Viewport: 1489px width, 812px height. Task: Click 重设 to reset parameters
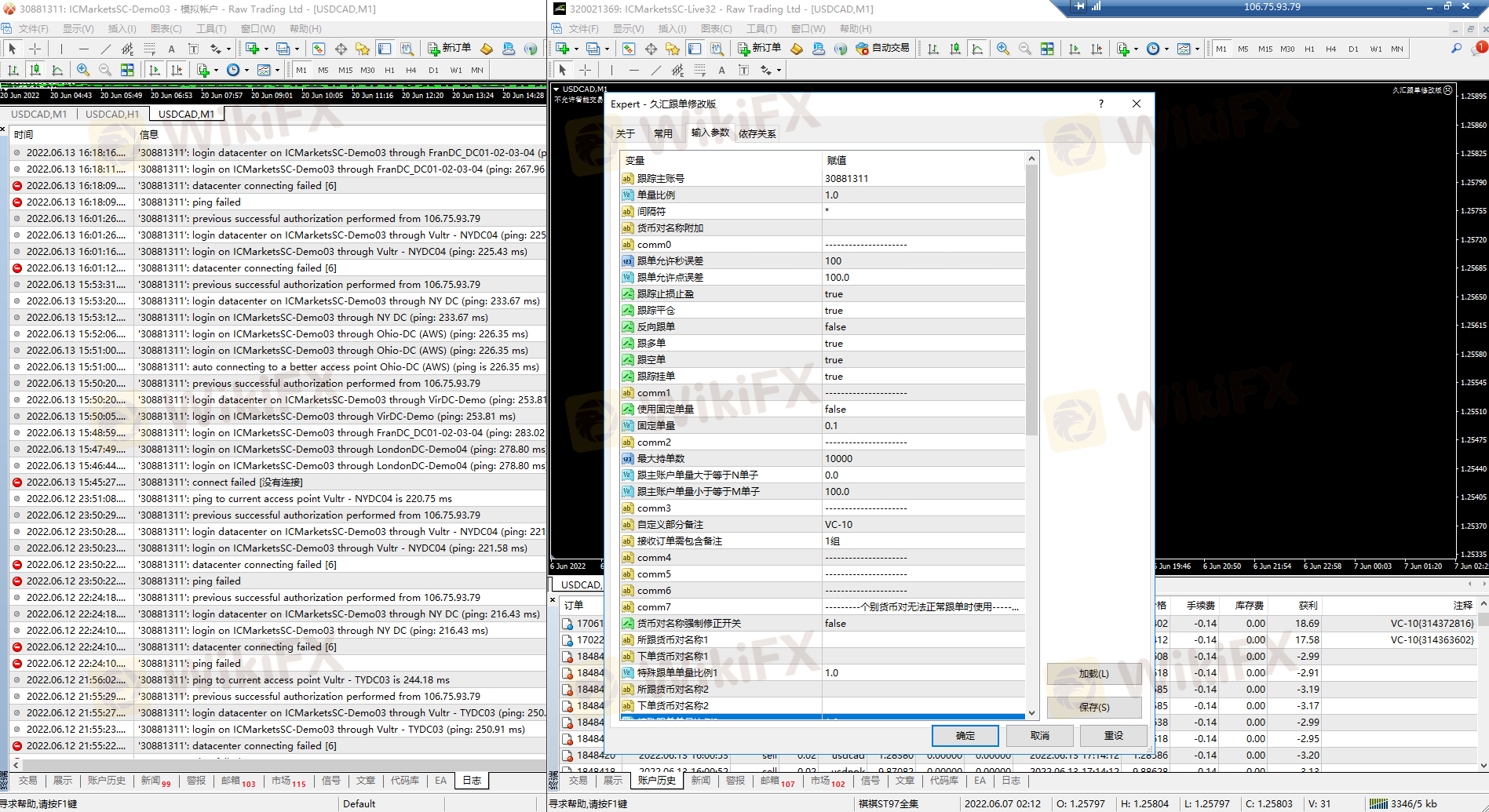click(1113, 735)
